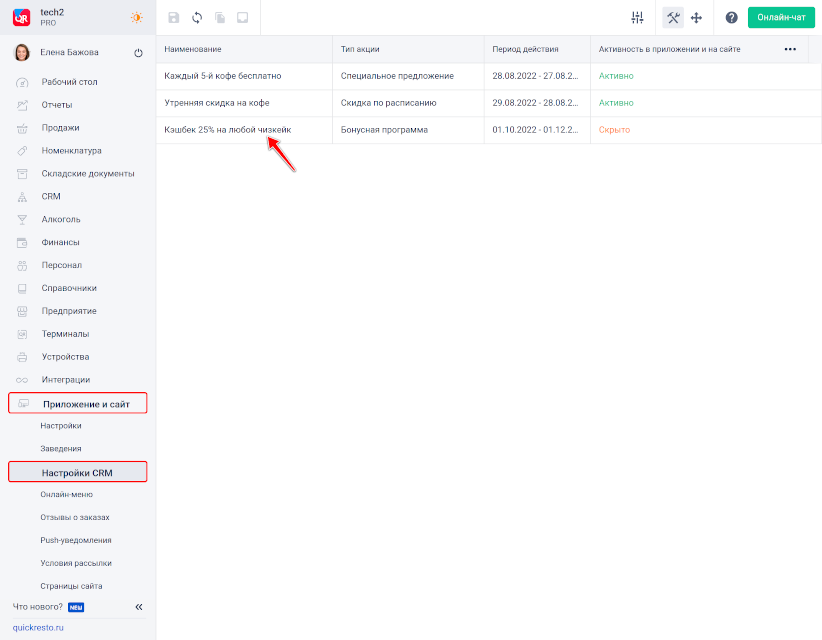Open Push-уведомления submenu item
Image resolution: width=822 pixels, height=640 pixels.
point(76,540)
